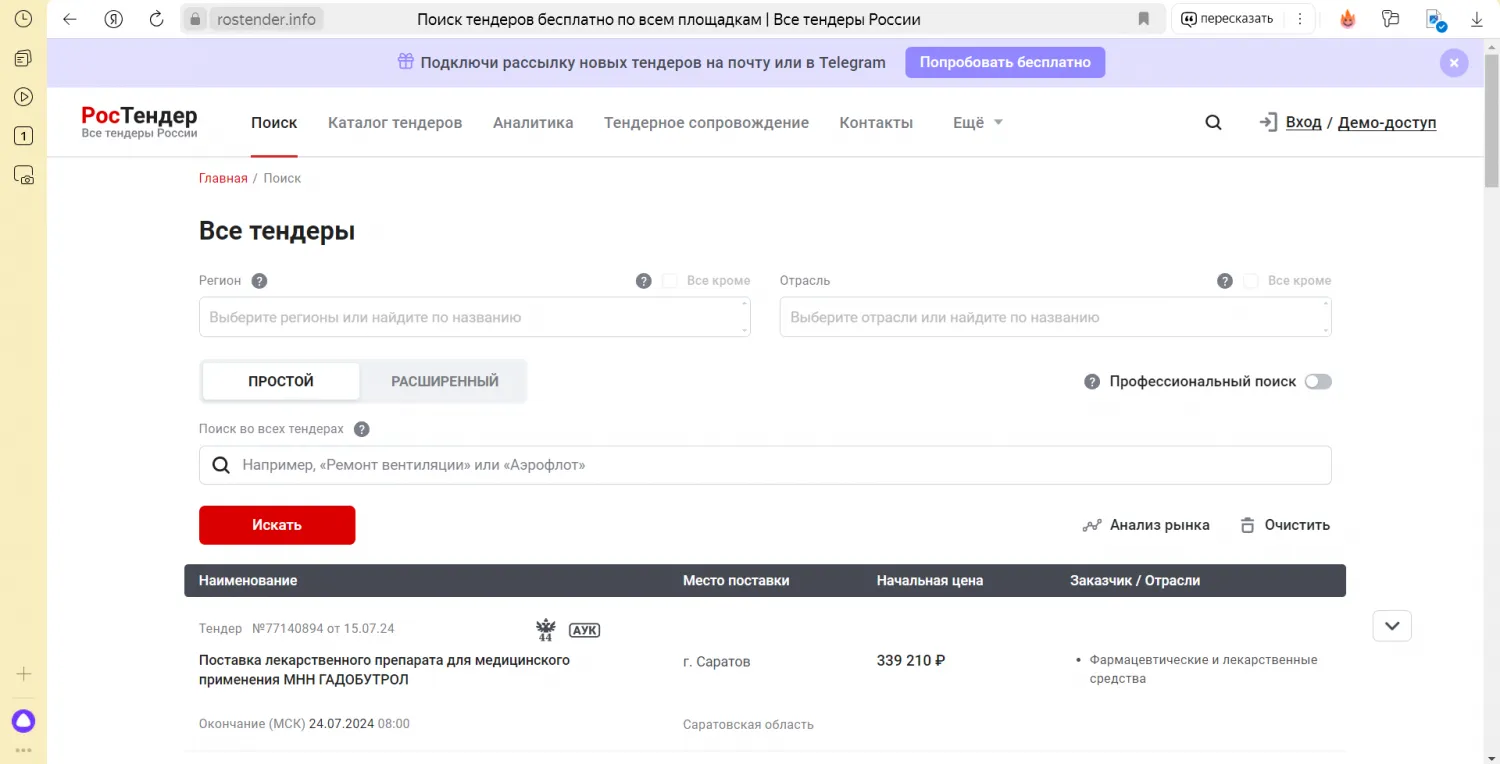The width and height of the screenshot is (1500, 764).
Task: Check Все кроме box for Отрасль
Action: click(x=1251, y=281)
